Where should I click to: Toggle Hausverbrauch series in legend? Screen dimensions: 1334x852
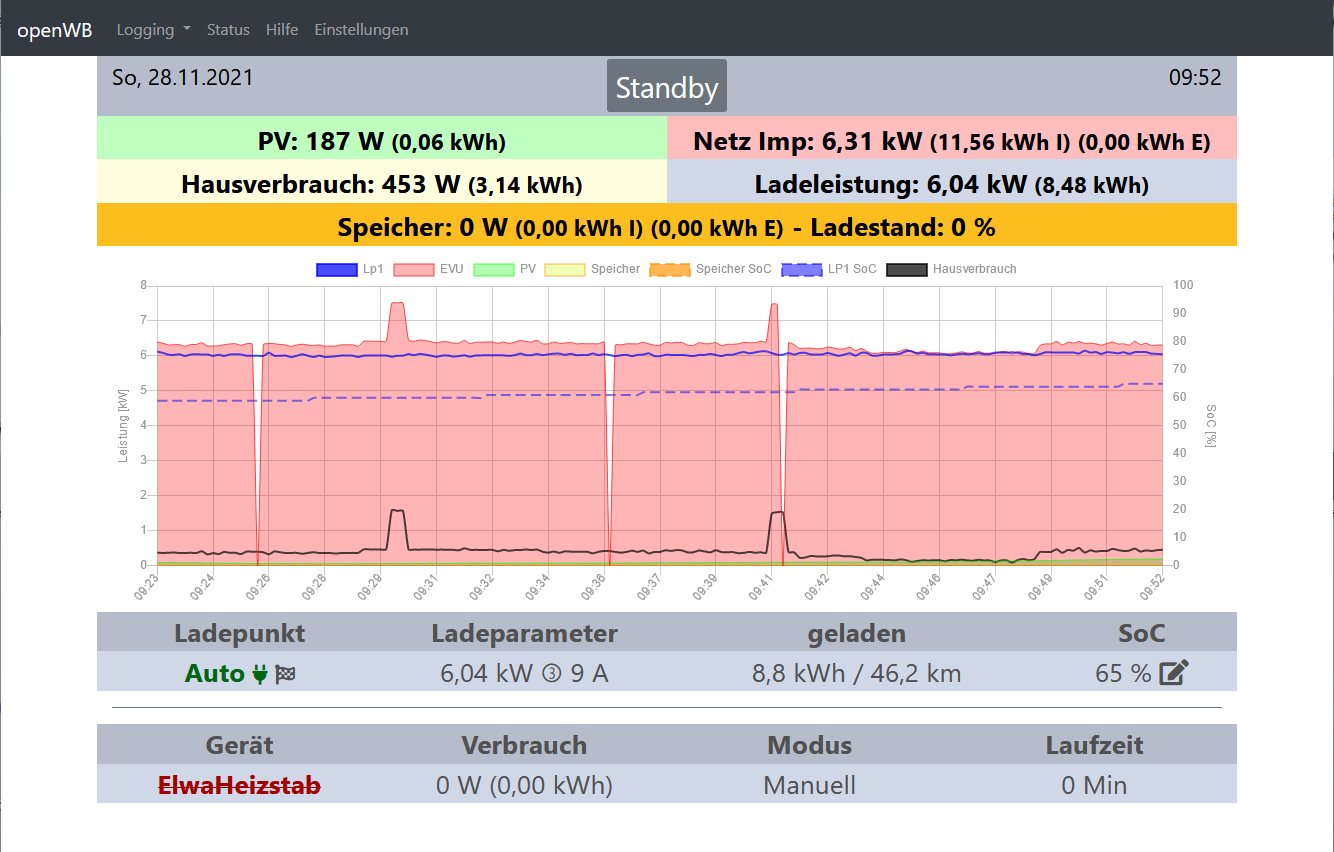(x=907, y=269)
